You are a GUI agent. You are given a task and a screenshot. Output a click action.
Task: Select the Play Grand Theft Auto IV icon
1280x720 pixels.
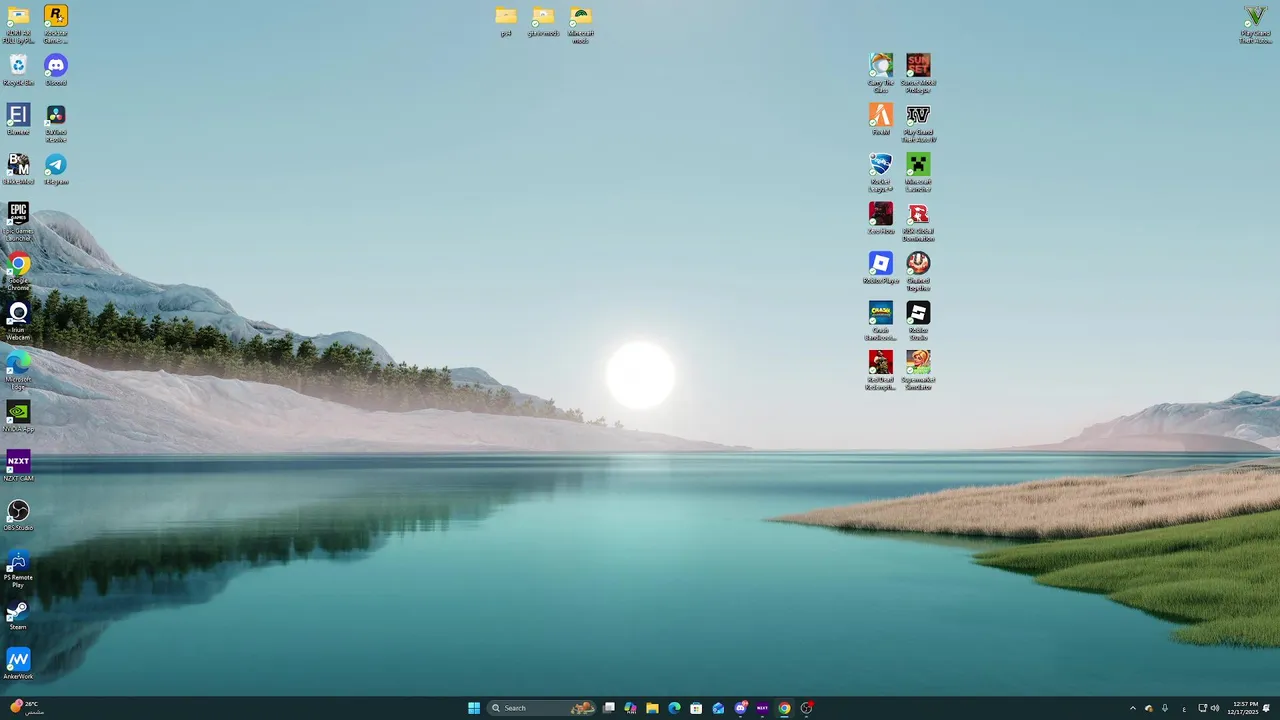[918, 123]
